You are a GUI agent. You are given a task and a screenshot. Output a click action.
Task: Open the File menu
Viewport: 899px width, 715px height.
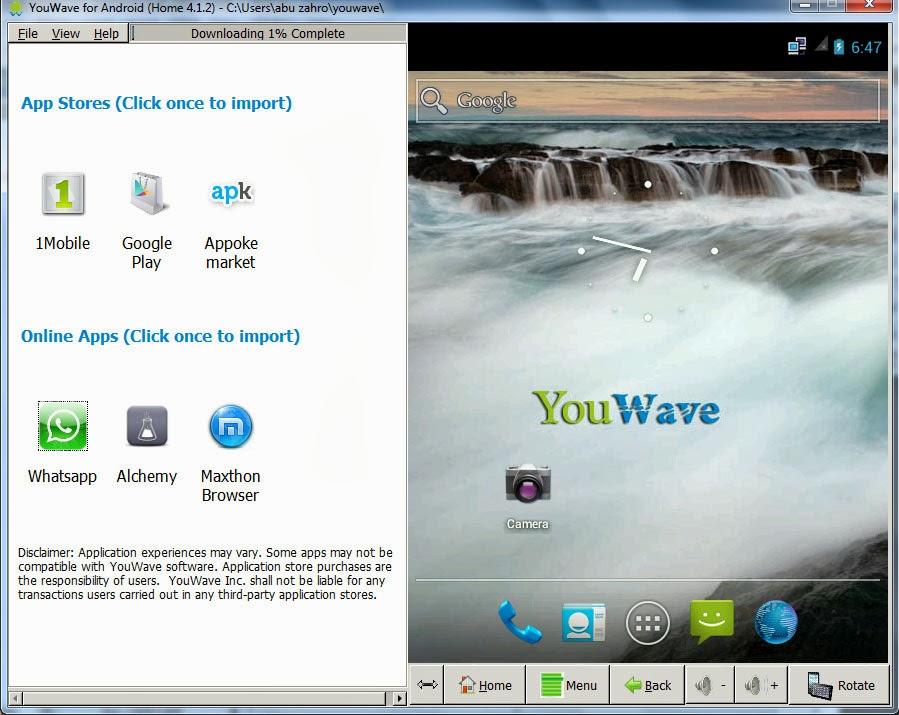(x=27, y=33)
